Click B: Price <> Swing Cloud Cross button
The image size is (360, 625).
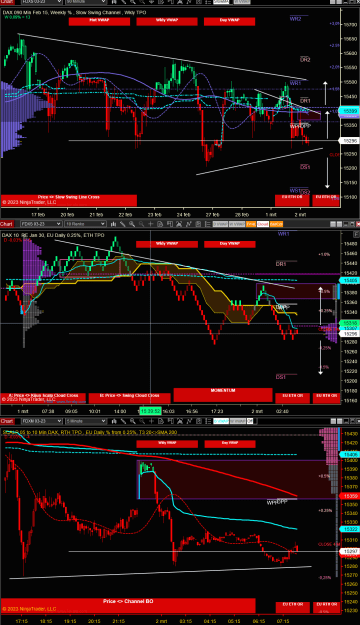[129, 398]
